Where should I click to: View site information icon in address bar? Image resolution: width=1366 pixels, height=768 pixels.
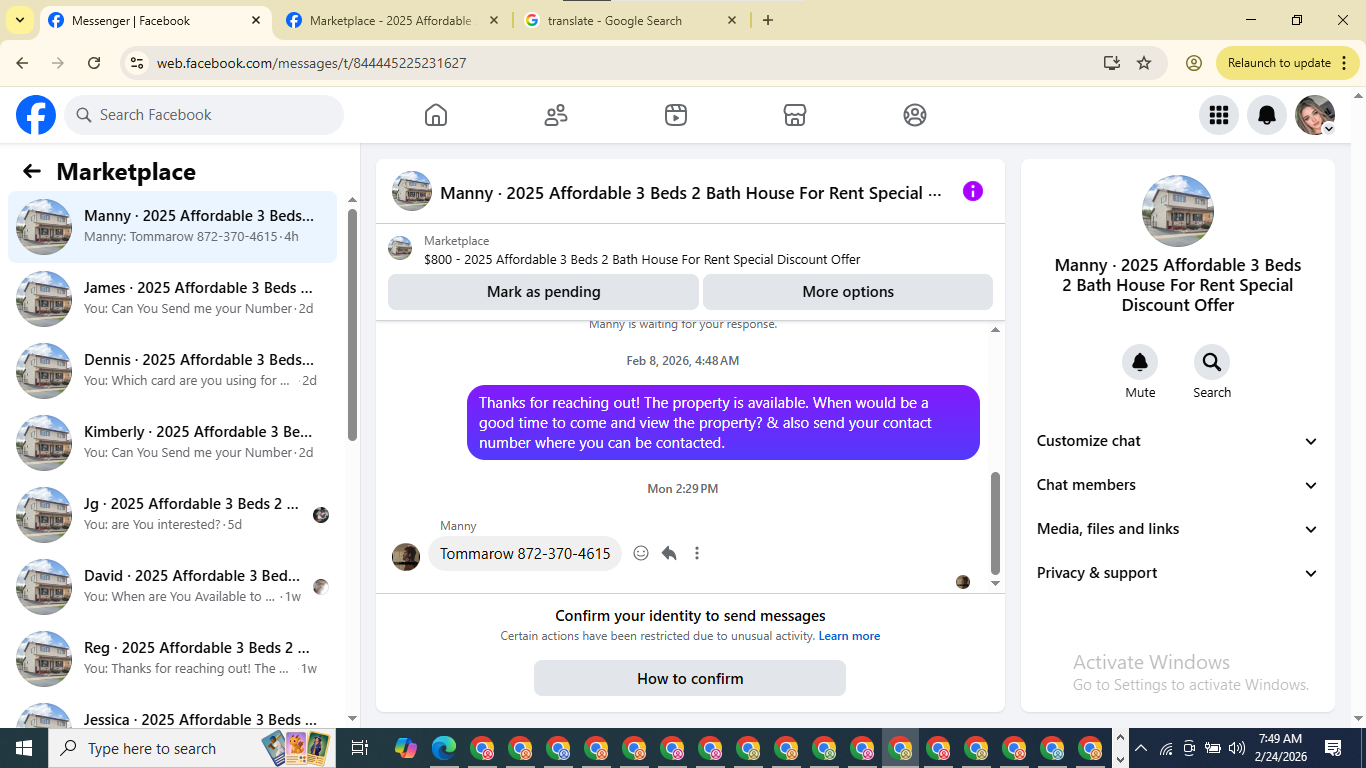[138, 63]
